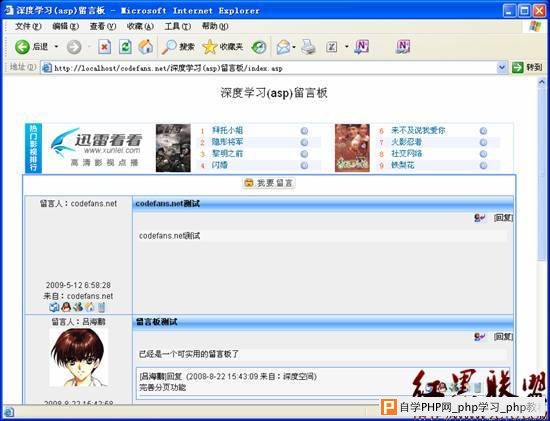
Task: Click the play icon next to 闪婚
Action: click(x=304, y=166)
